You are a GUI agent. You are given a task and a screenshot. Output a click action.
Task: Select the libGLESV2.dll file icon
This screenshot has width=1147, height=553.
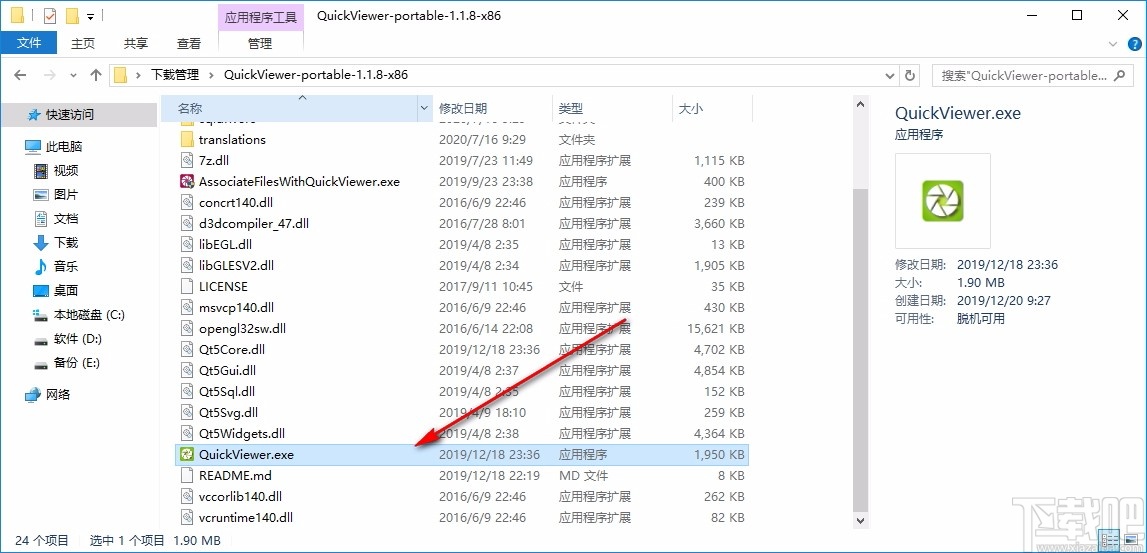187,266
